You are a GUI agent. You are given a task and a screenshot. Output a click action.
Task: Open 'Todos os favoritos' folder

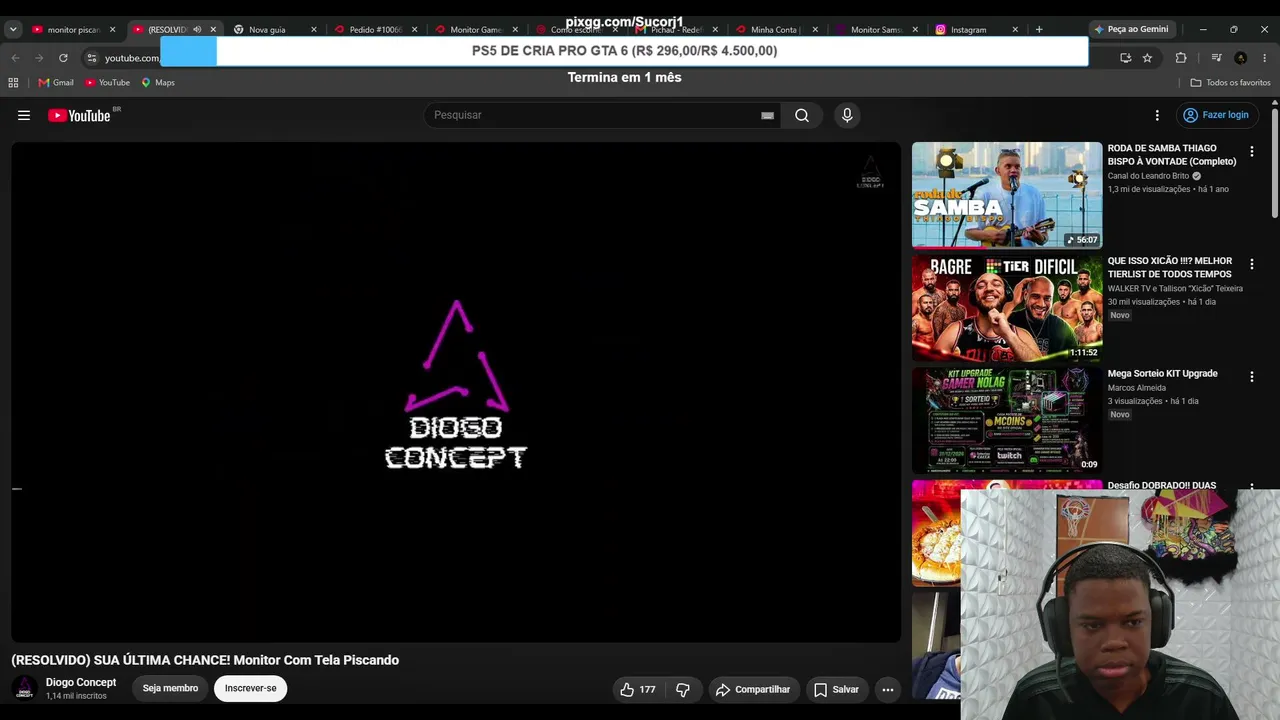1230,83
